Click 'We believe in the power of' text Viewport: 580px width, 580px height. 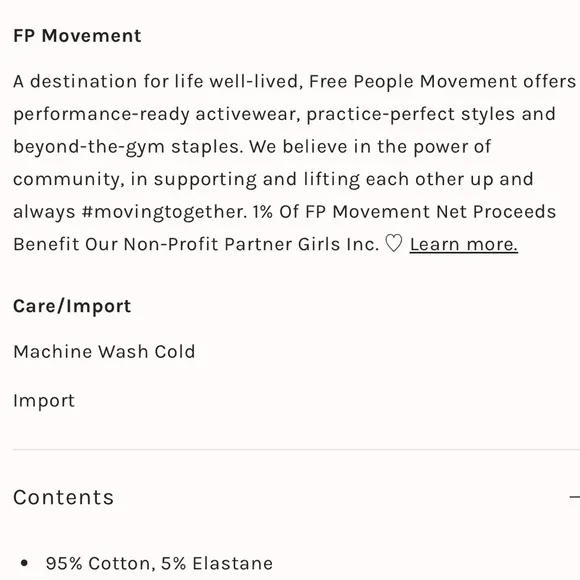click(370, 147)
